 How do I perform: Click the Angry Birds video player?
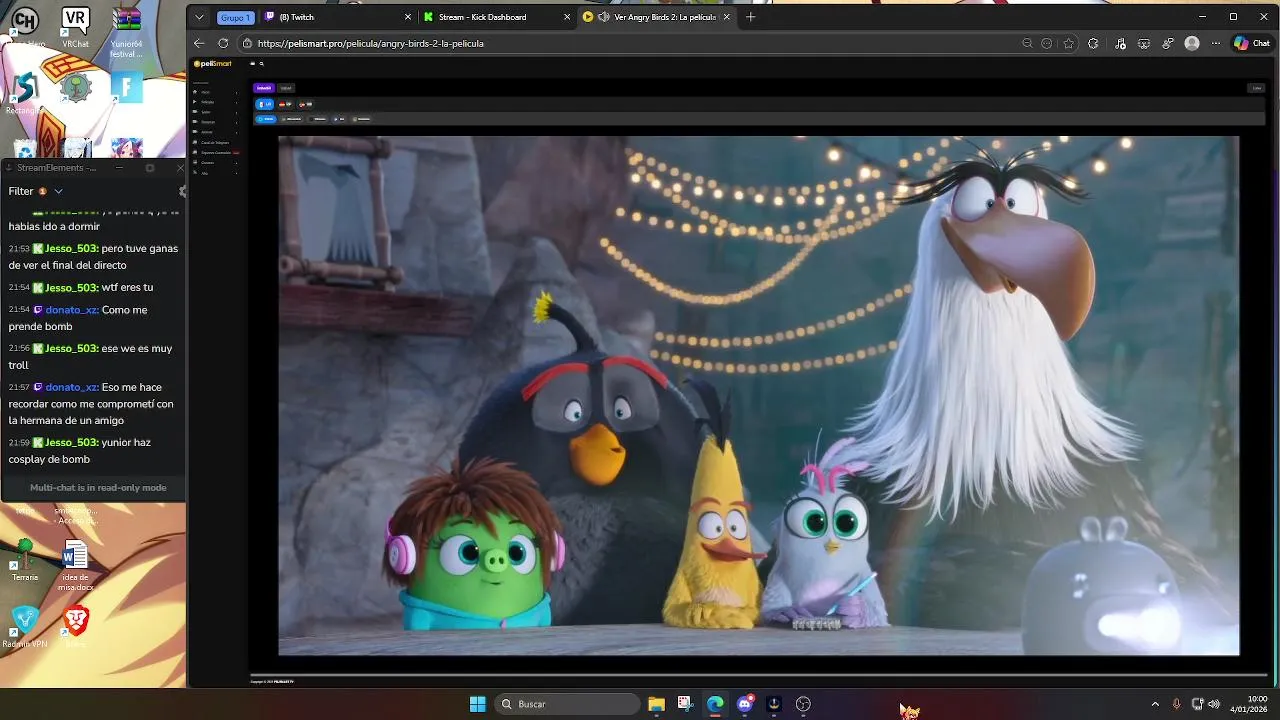pyautogui.click(x=758, y=396)
